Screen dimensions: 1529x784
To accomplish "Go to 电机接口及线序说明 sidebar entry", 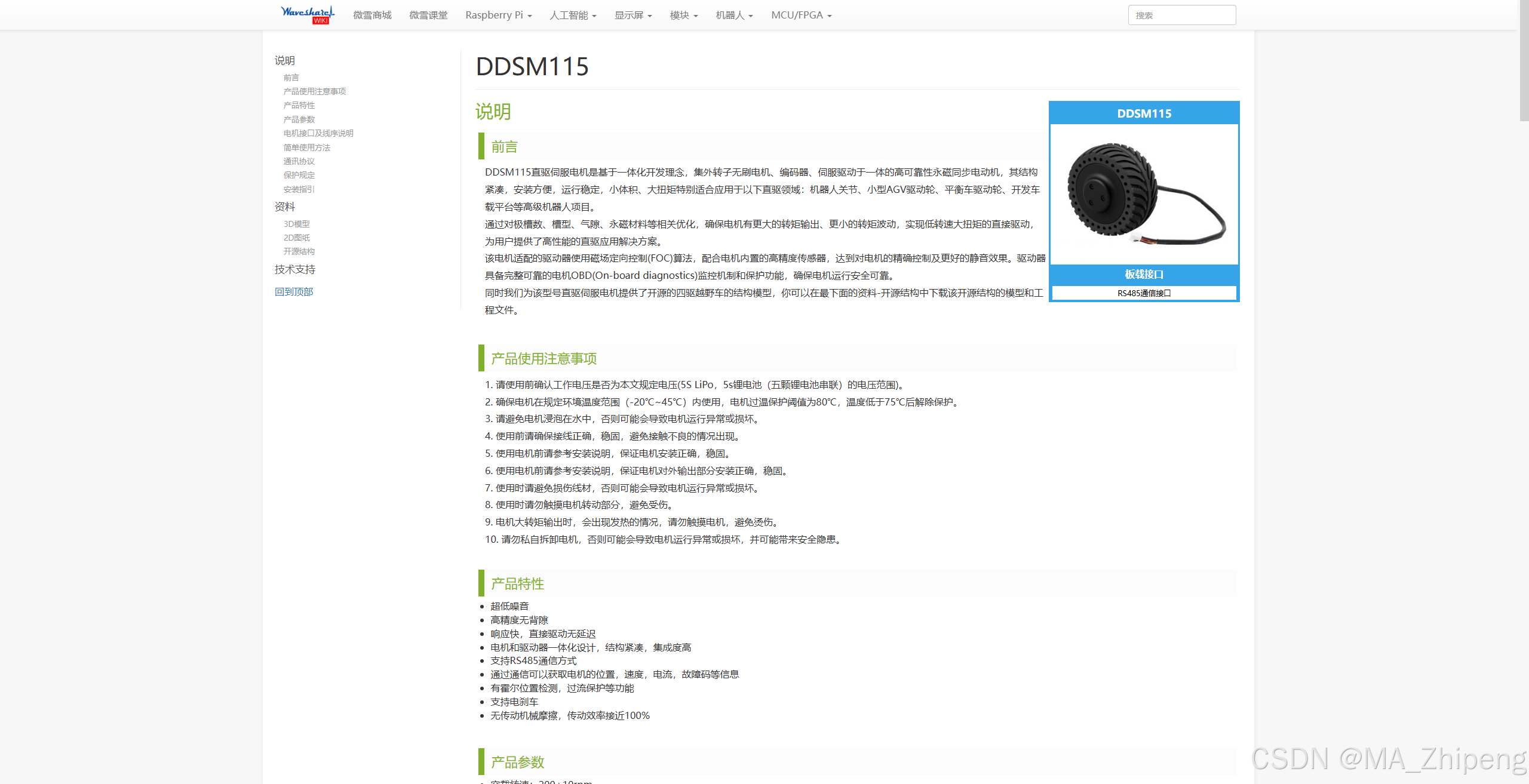I will [x=318, y=133].
